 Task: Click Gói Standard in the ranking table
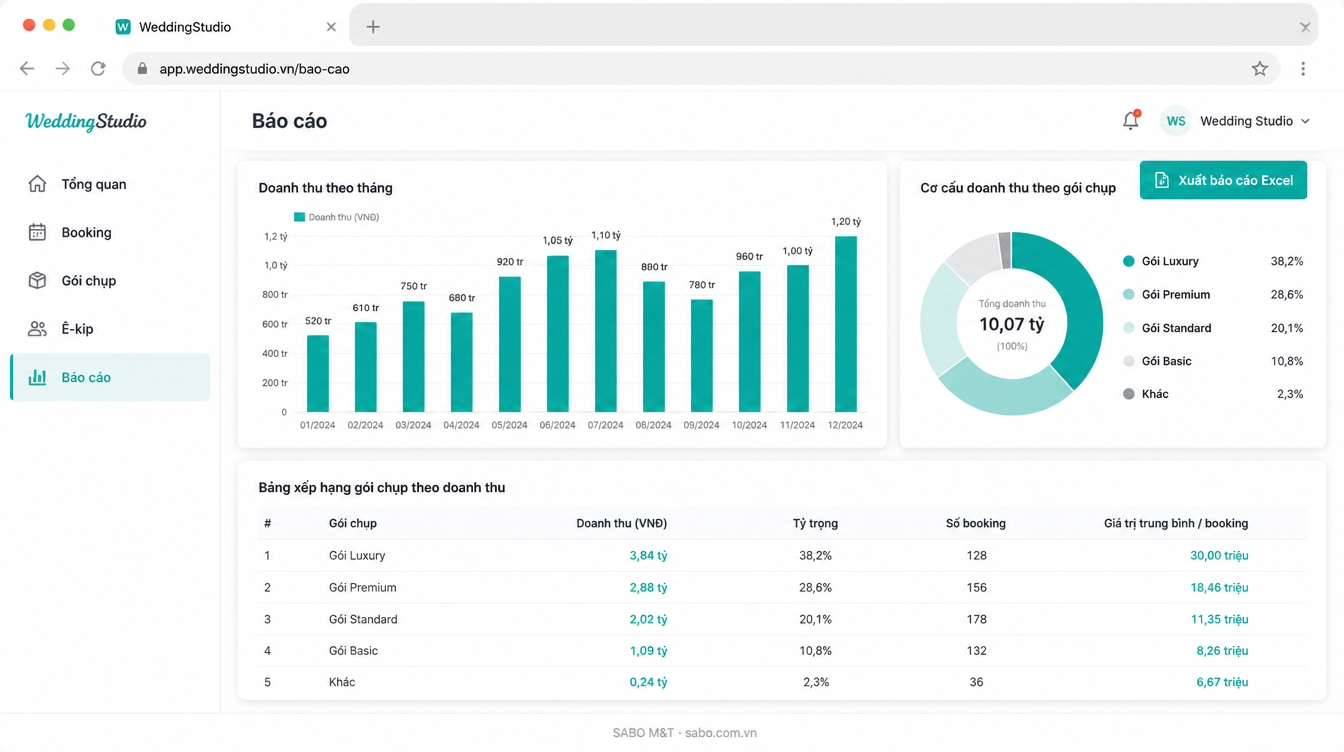click(x=363, y=619)
